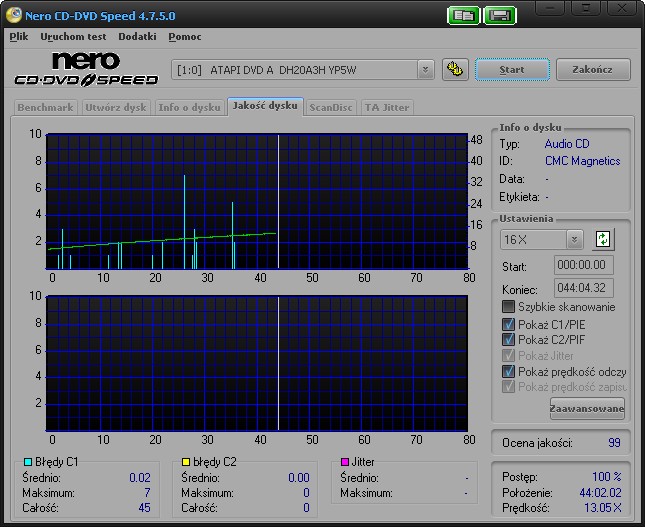Expand the ATAPI DVD drive selection dropdown
Image resolution: width=645 pixels, height=527 pixels.
[x=425, y=70]
